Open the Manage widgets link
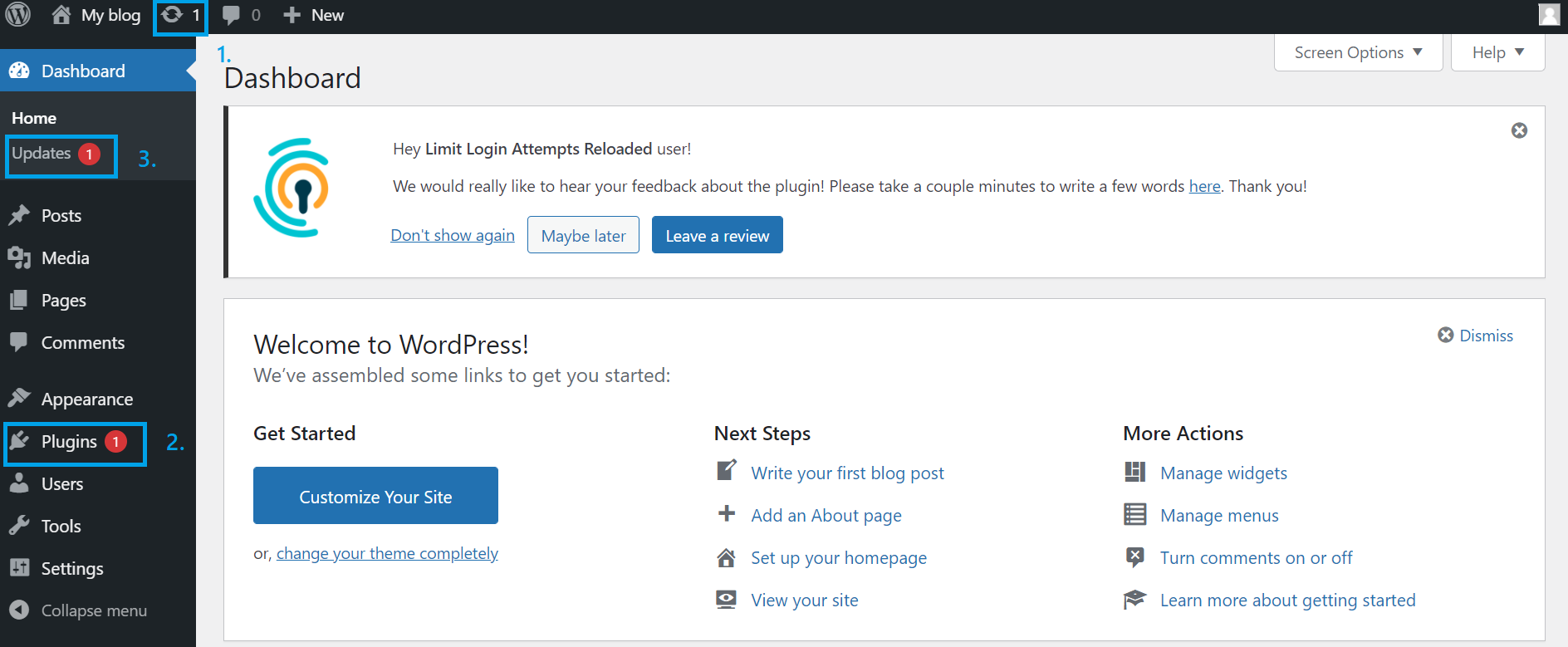The width and height of the screenshot is (1568, 647). pyautogui.click(x=1223, y=473)
